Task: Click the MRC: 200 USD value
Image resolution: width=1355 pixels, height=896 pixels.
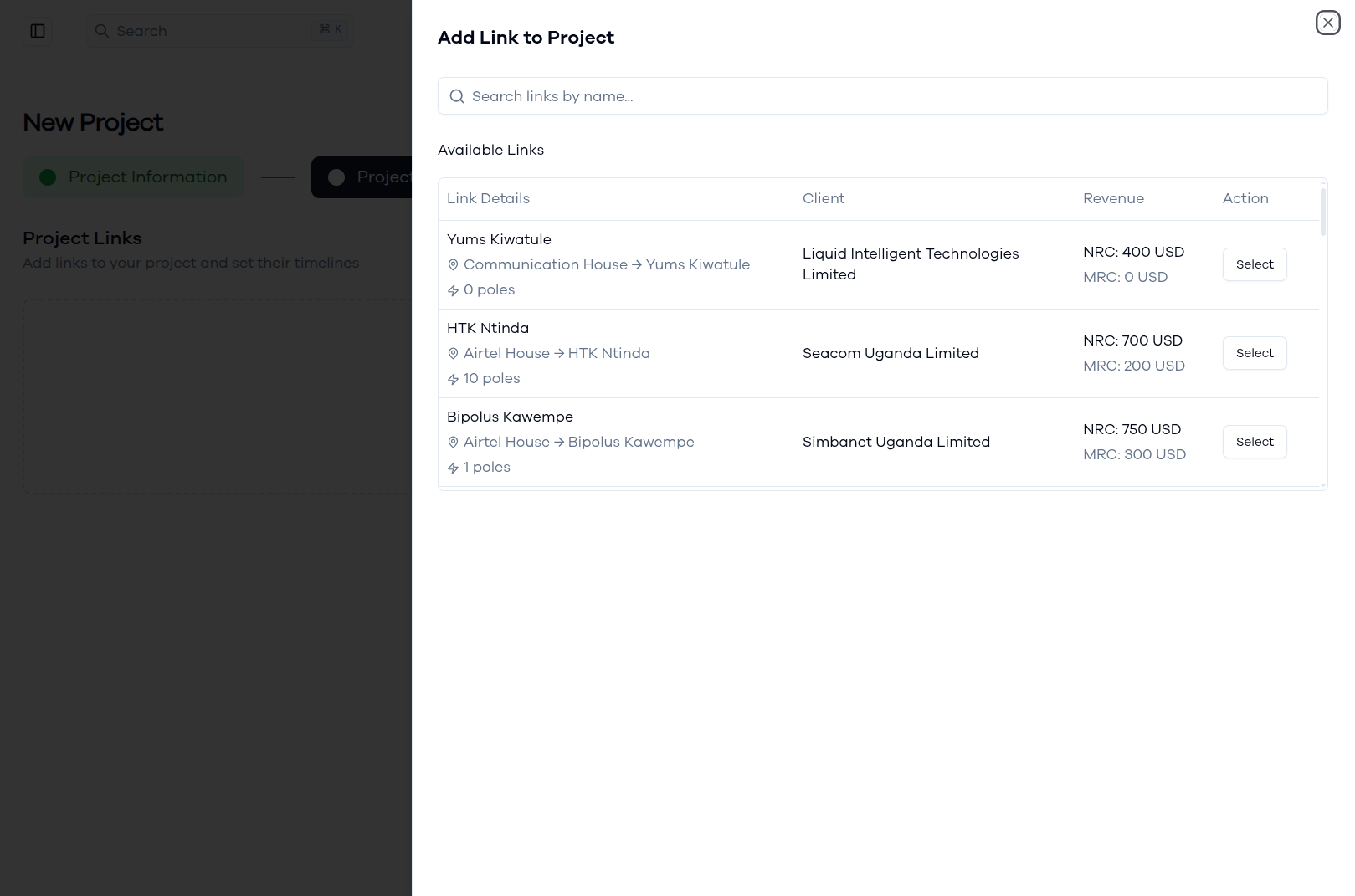Action: pyautogui.click(x=1134, y=366)
